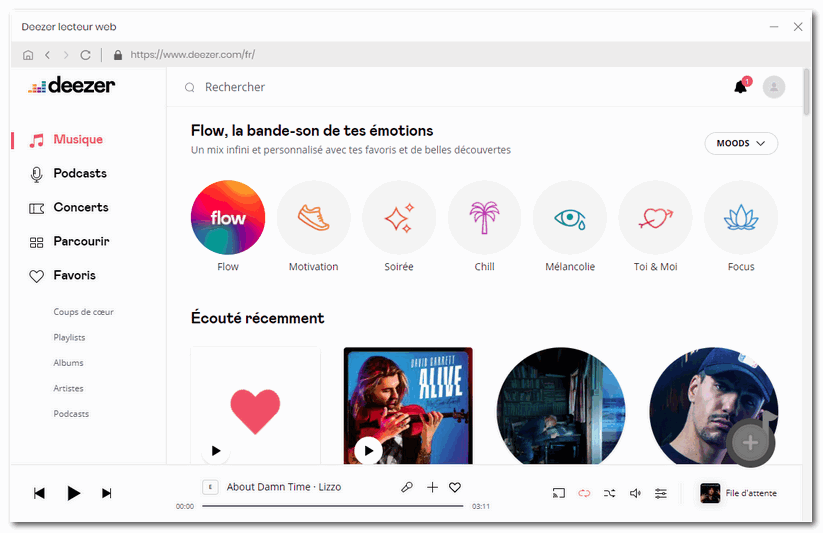The image size is (823, 533).
Task: Click the deezer.com address field
Action: coord(192,55)
